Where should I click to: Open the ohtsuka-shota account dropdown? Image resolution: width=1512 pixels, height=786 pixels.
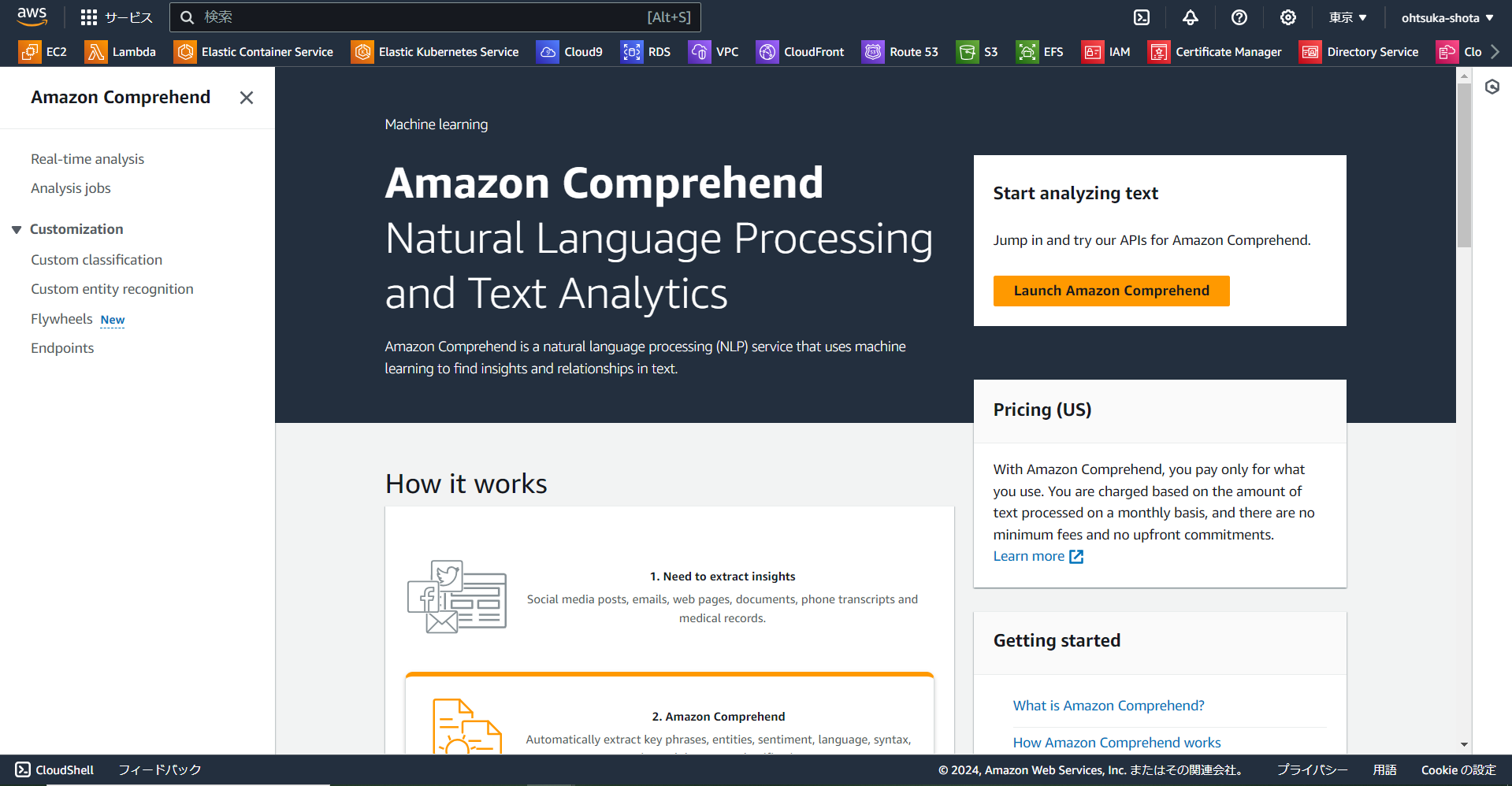click(x=1447, y=17)
